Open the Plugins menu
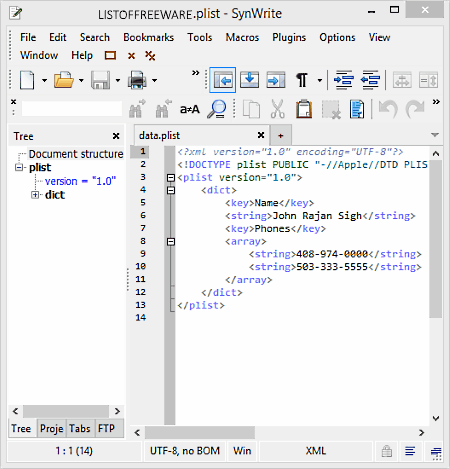450x469 pixels. coord(289,38)
